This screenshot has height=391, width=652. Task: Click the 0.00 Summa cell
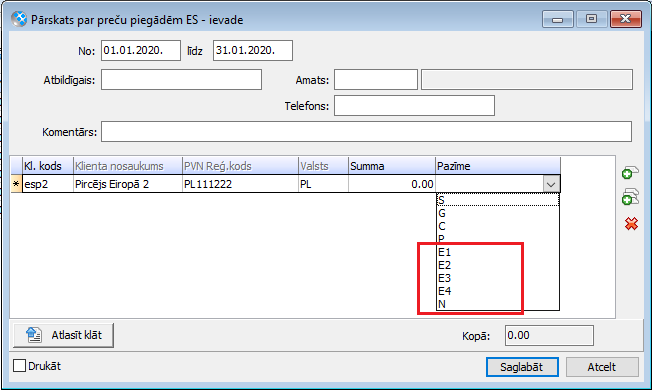[x=392, y=184]
